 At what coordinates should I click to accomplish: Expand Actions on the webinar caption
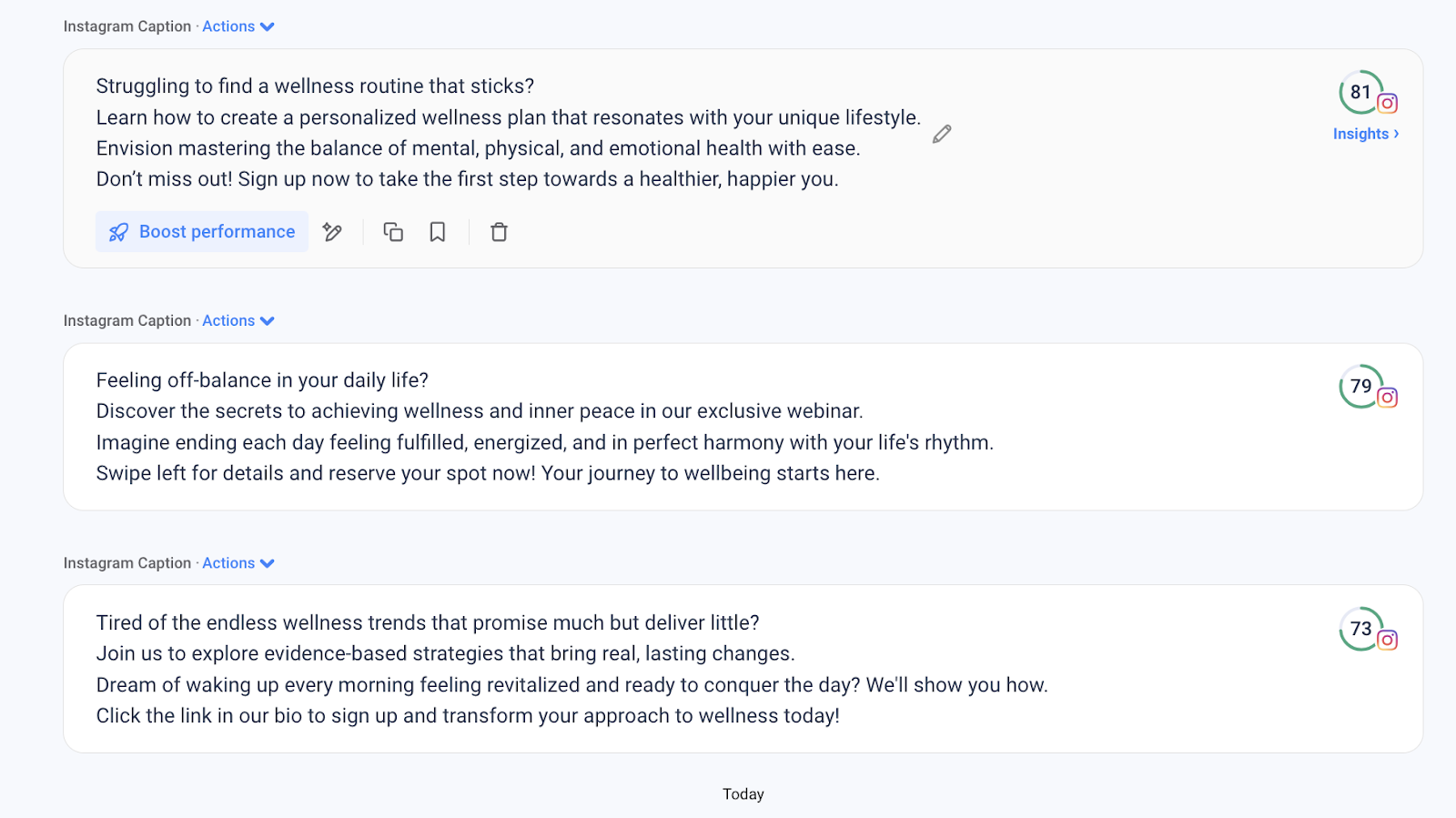pos(229,320)
